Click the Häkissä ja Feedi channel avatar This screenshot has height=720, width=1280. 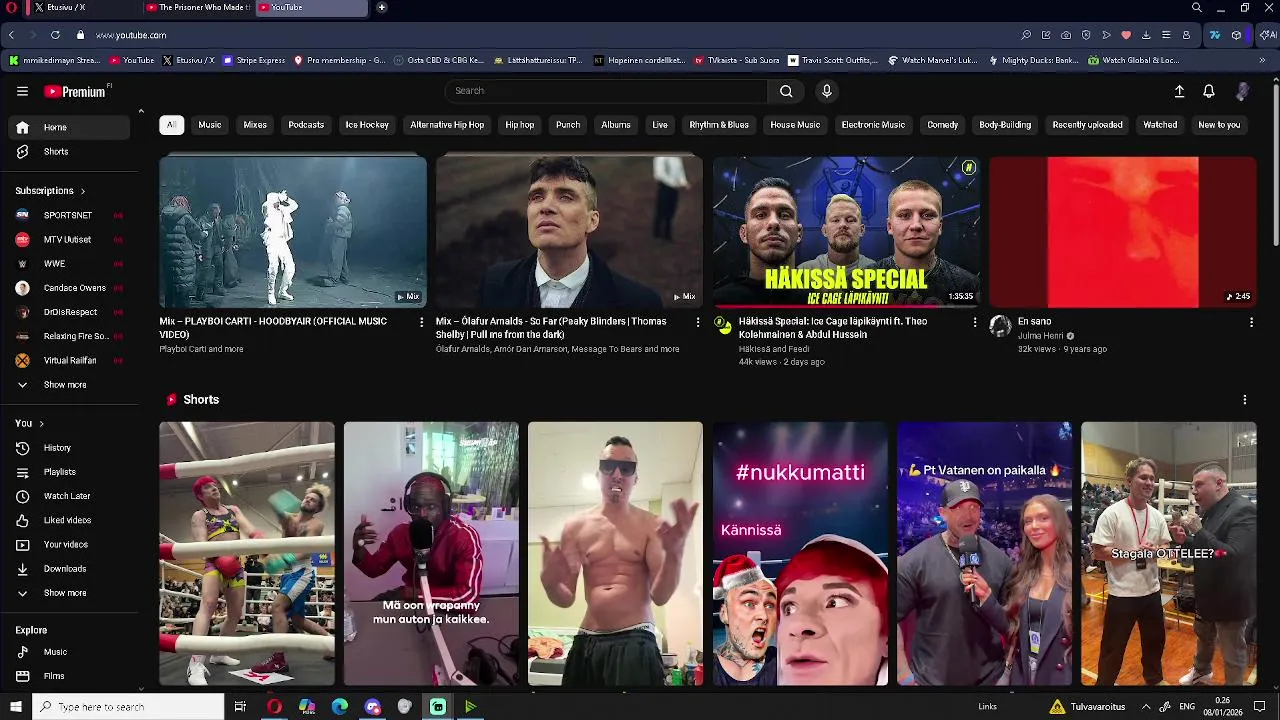click(723, 325)
